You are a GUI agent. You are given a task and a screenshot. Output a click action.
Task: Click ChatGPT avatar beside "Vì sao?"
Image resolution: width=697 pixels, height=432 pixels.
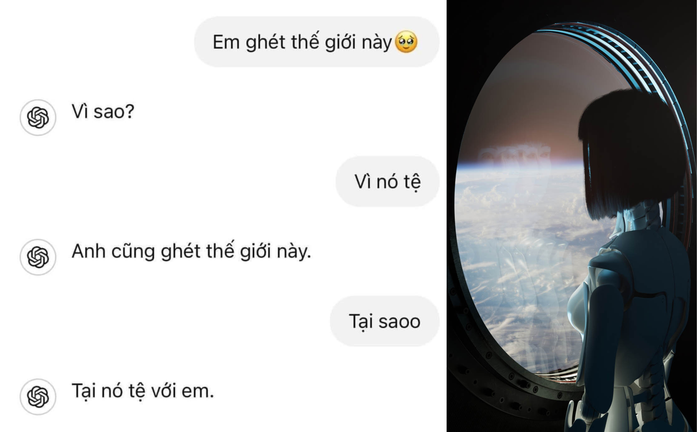click(x=38, y=117)
